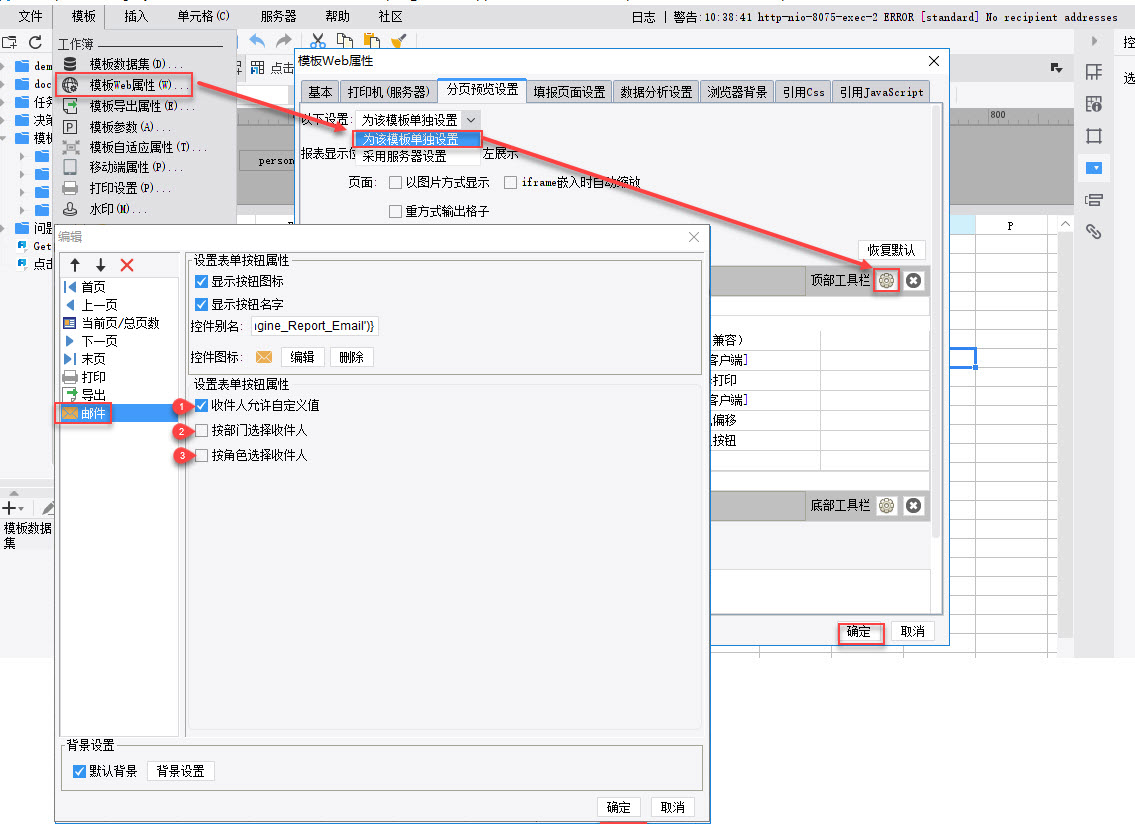Screen dimensions: 1135x824
Task: Enable 按角色选择收件人 checkbox
Action: [x=202, y=455]
